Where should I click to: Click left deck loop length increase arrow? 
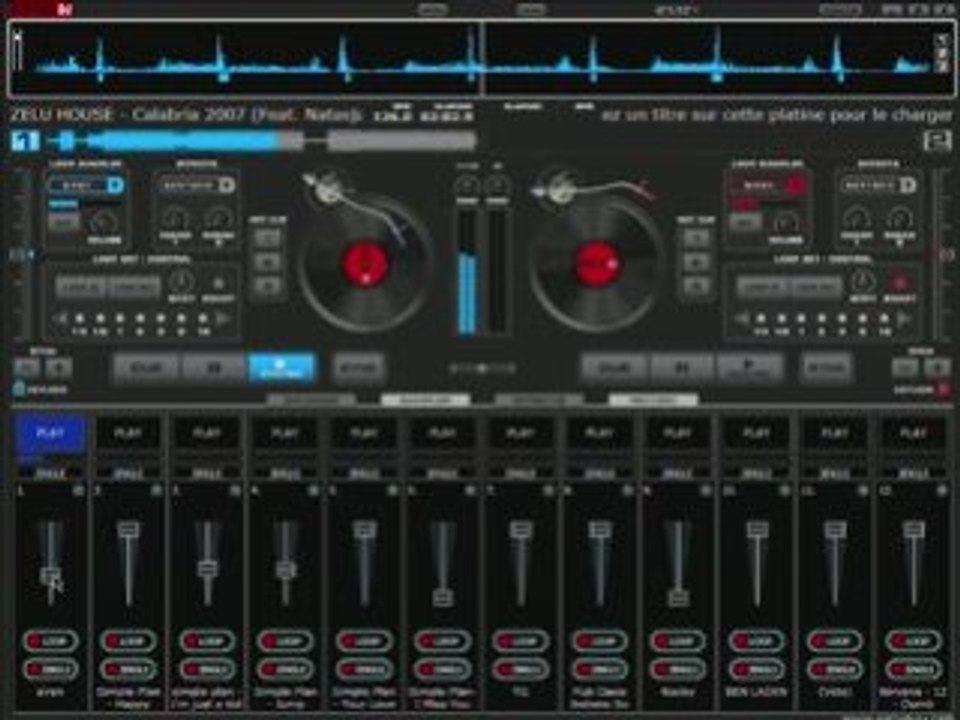pos(222,318)
